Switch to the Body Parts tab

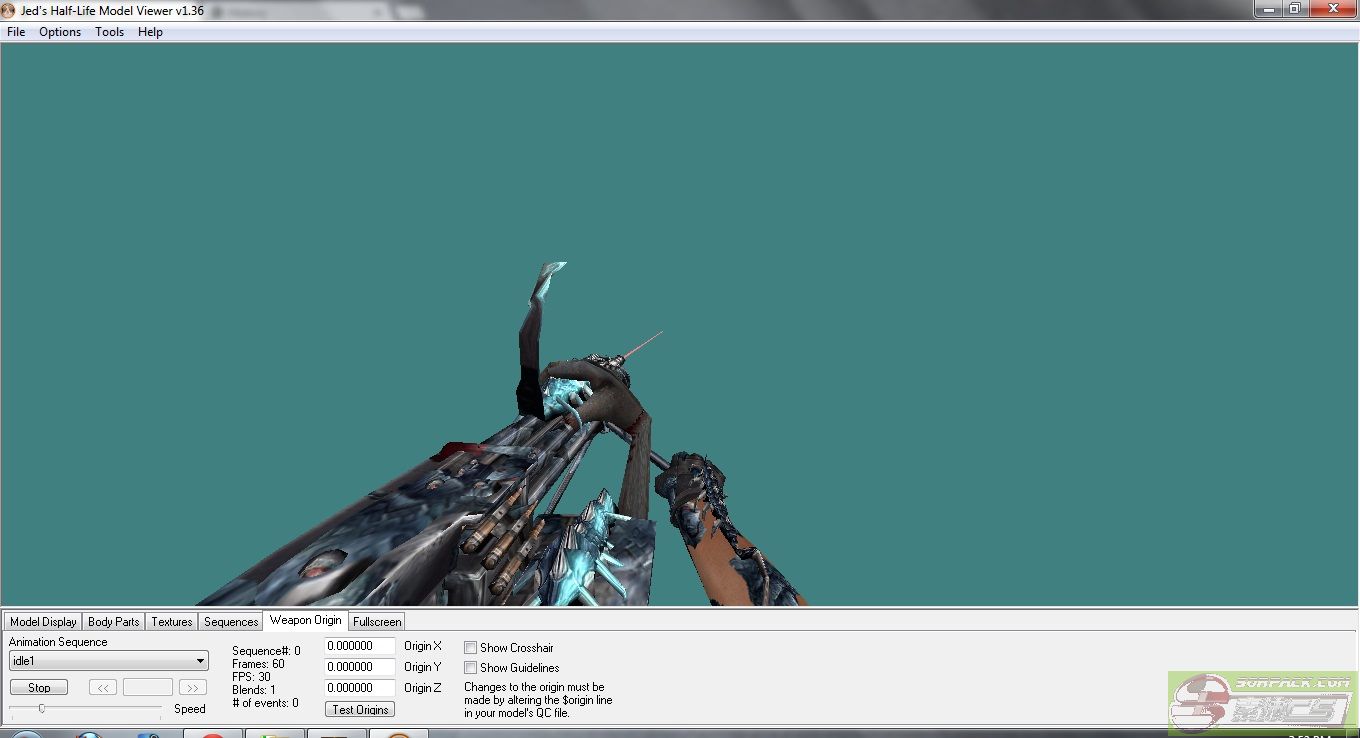tap(114, 622)
